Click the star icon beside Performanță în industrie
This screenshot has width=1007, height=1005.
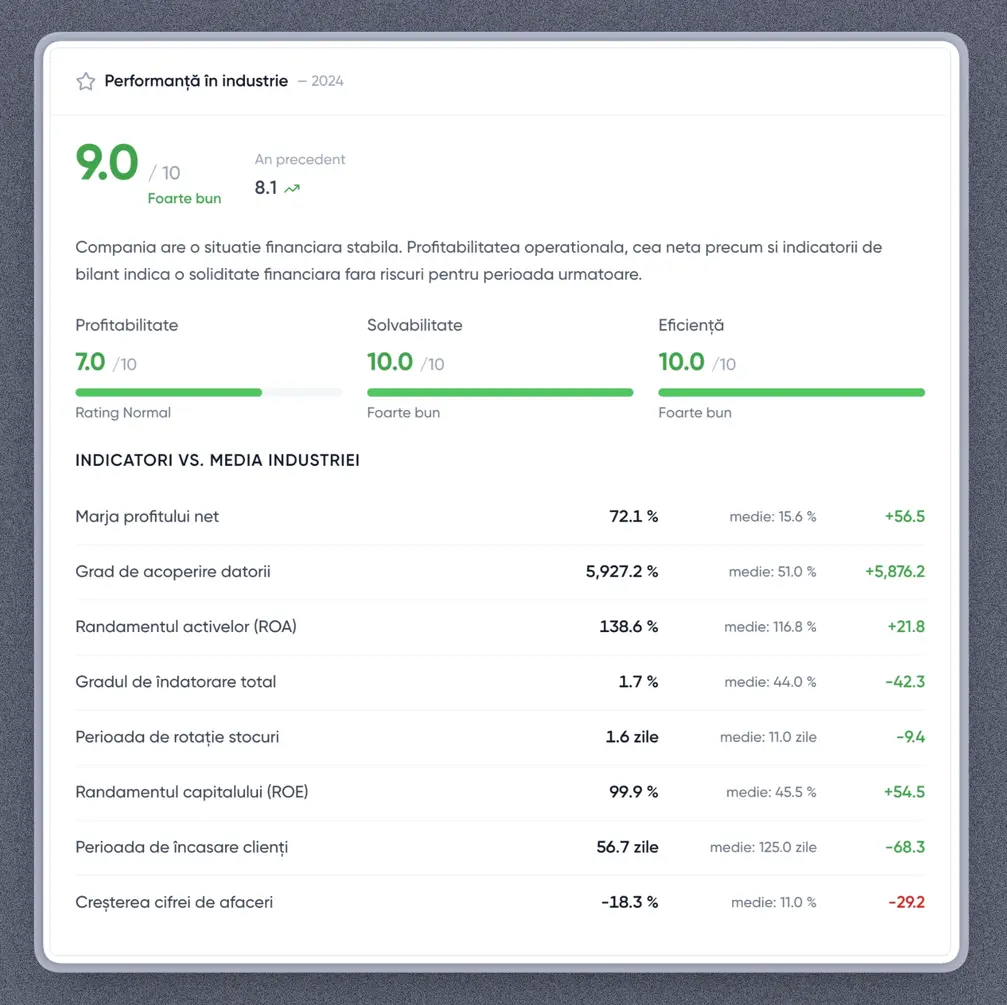click(86, 82)
